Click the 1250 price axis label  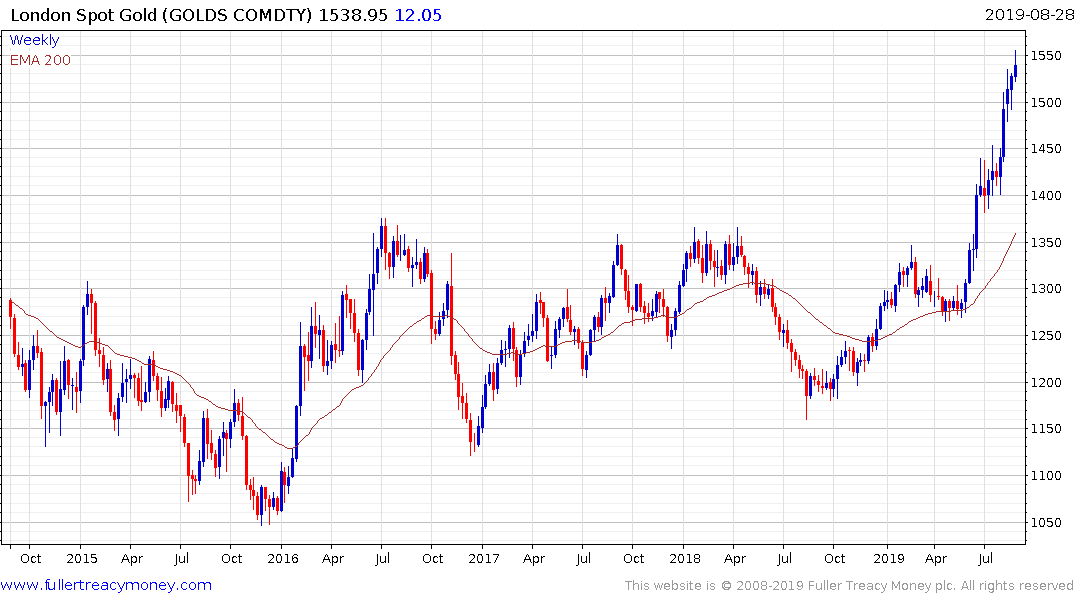[1046, 335]
